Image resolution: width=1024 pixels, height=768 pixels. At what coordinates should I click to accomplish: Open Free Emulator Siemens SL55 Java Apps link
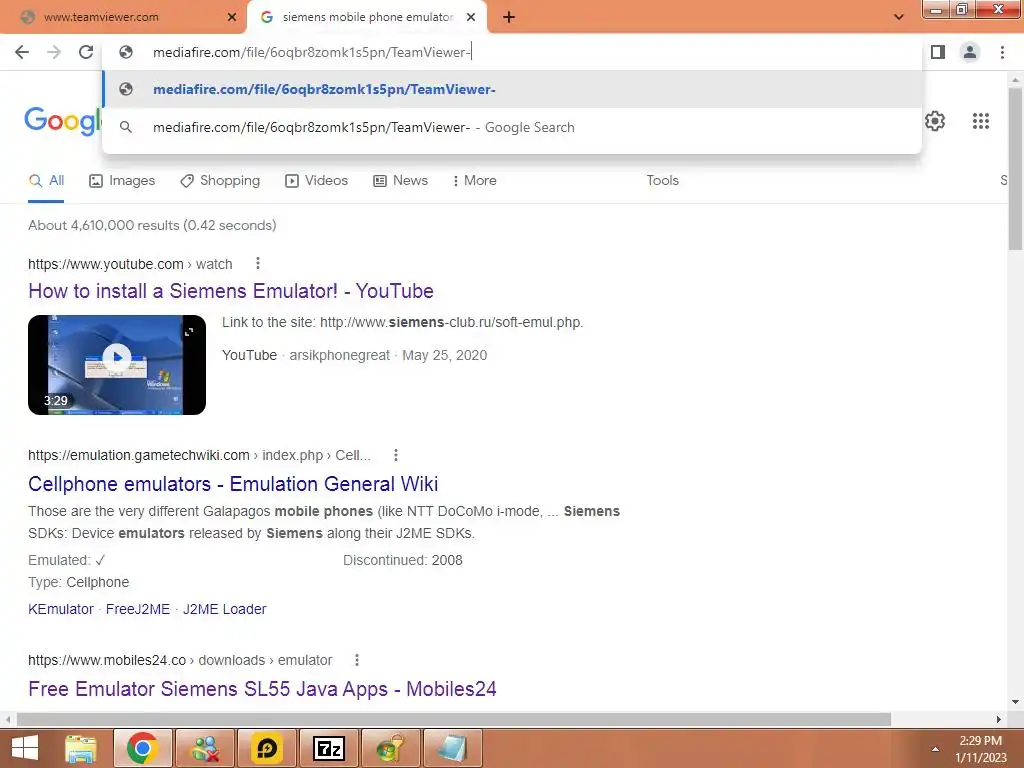click(x=262, y=689)
